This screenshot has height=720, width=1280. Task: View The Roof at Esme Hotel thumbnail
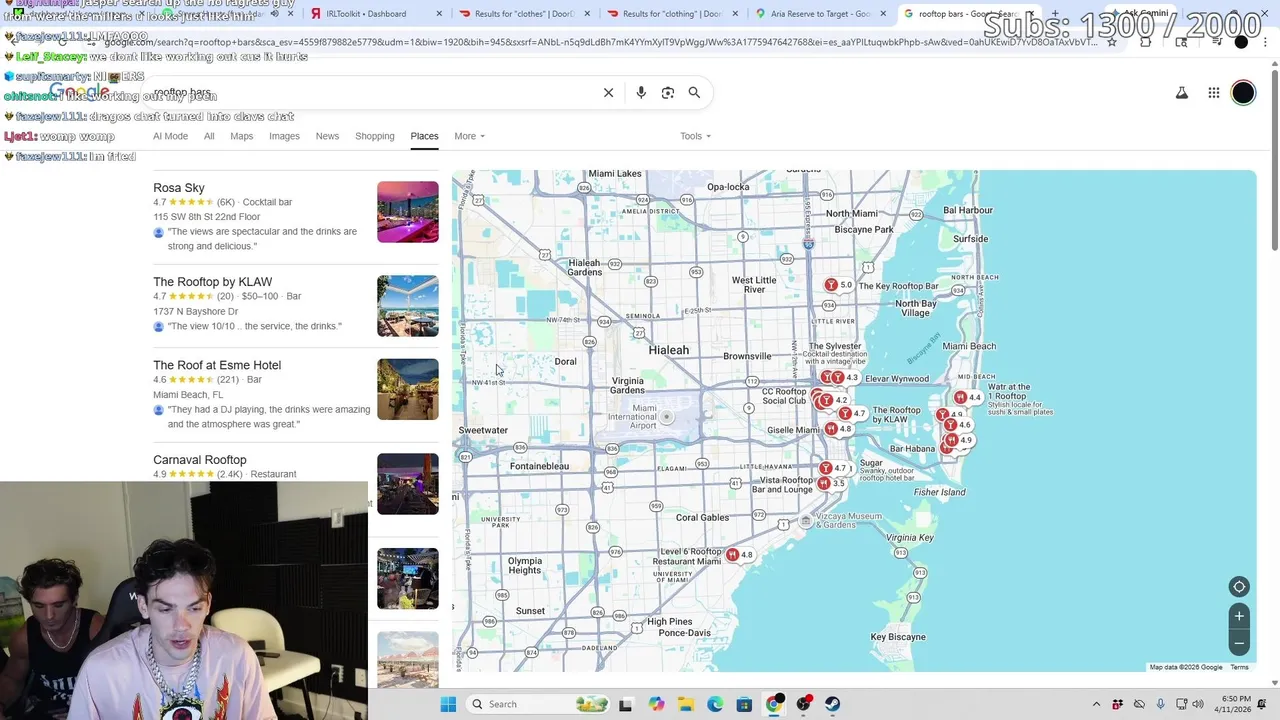click(x=408, y=389)
